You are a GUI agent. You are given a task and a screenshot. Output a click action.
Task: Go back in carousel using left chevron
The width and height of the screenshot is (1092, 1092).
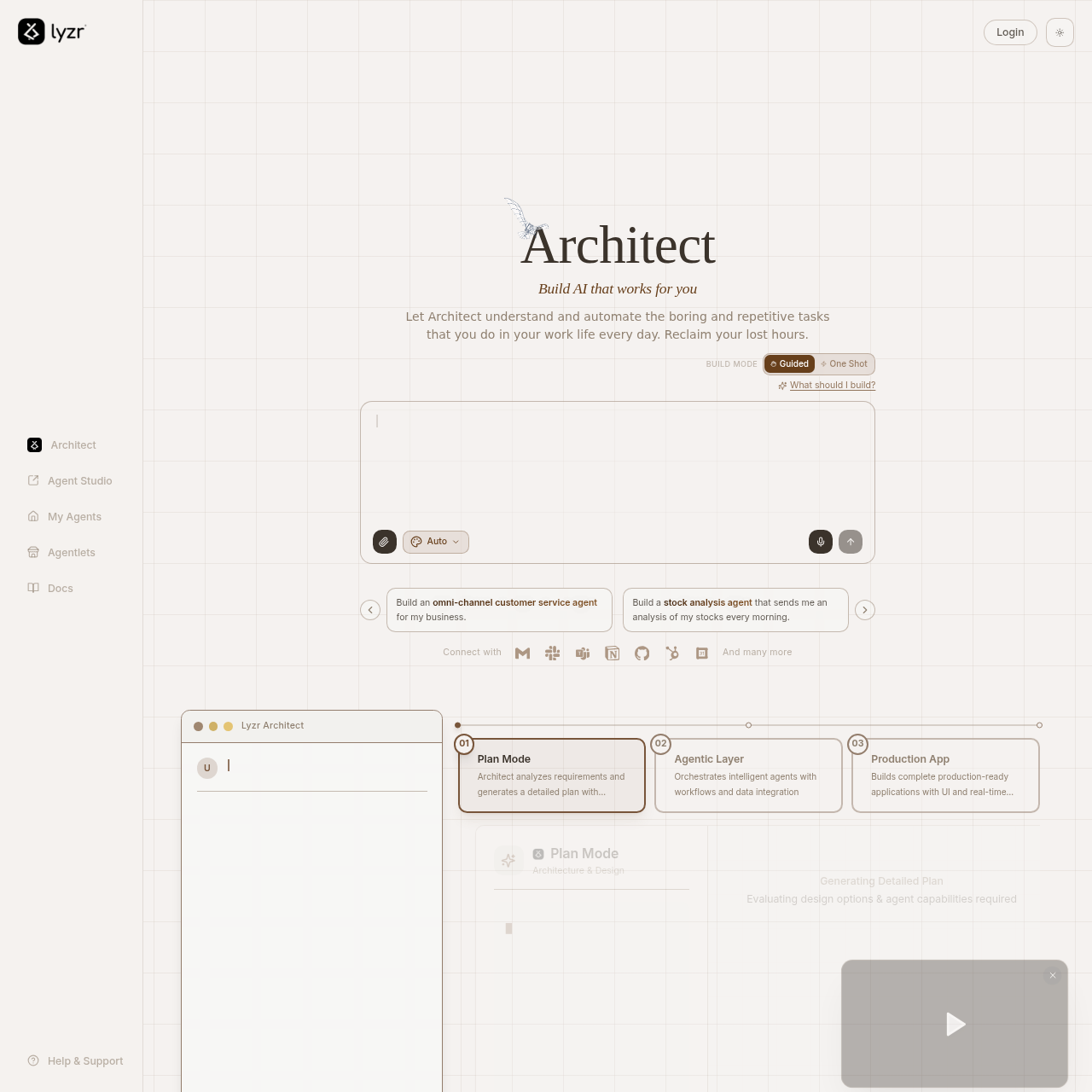click(x=370, y=610)
